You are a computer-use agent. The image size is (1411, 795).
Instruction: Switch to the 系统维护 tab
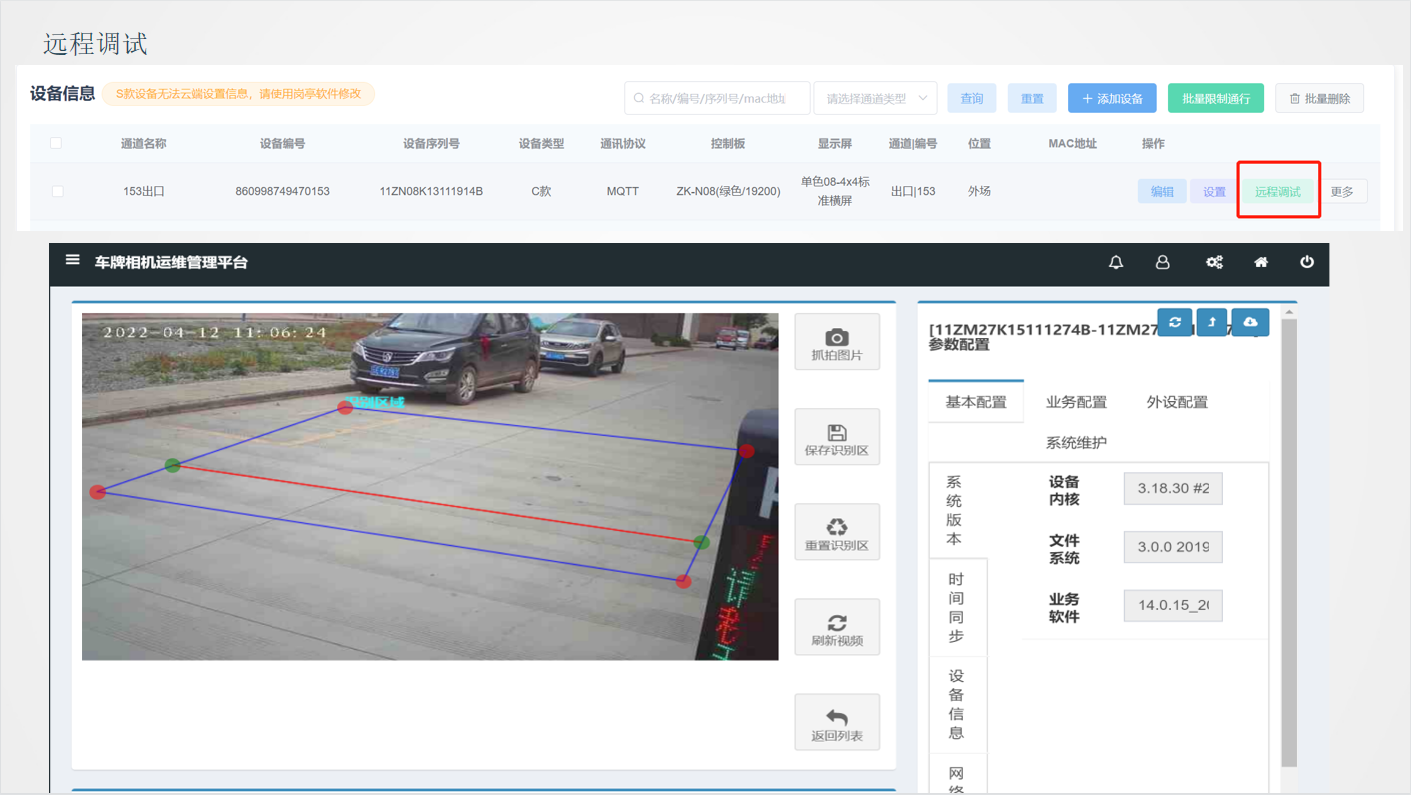[x=1076, y=442]
